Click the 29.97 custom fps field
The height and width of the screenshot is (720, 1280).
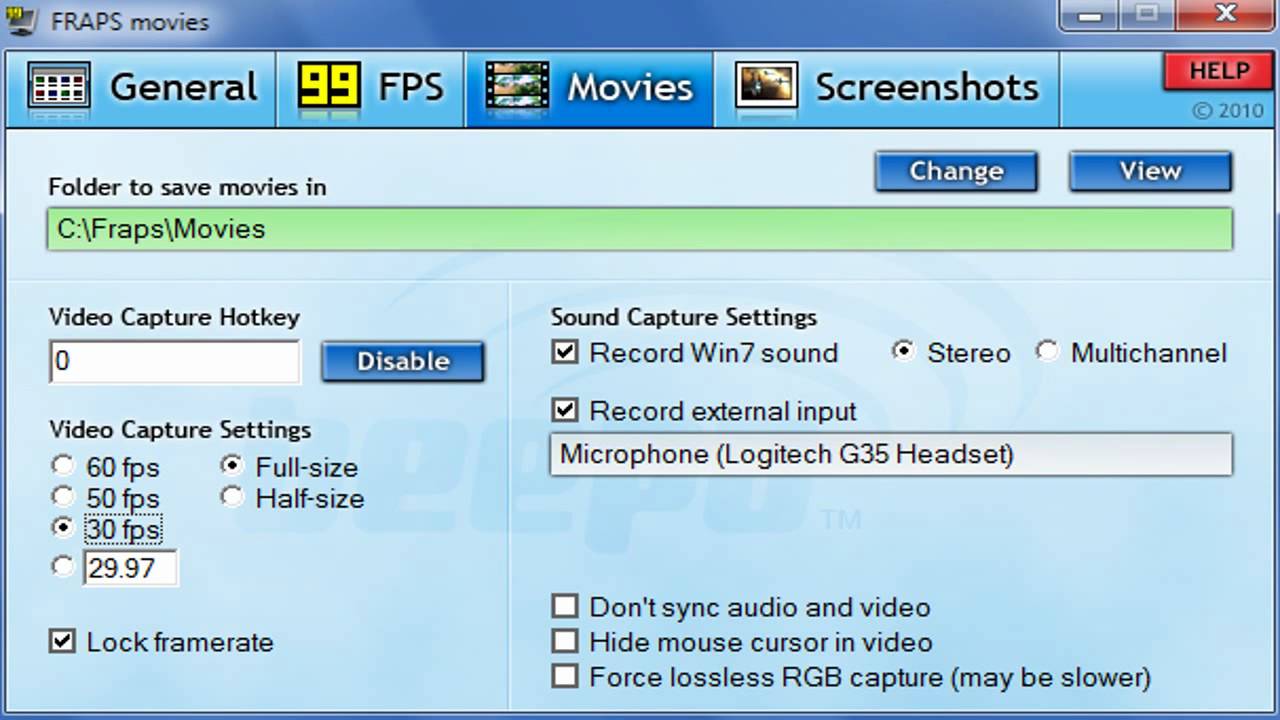tap(131, 568)
